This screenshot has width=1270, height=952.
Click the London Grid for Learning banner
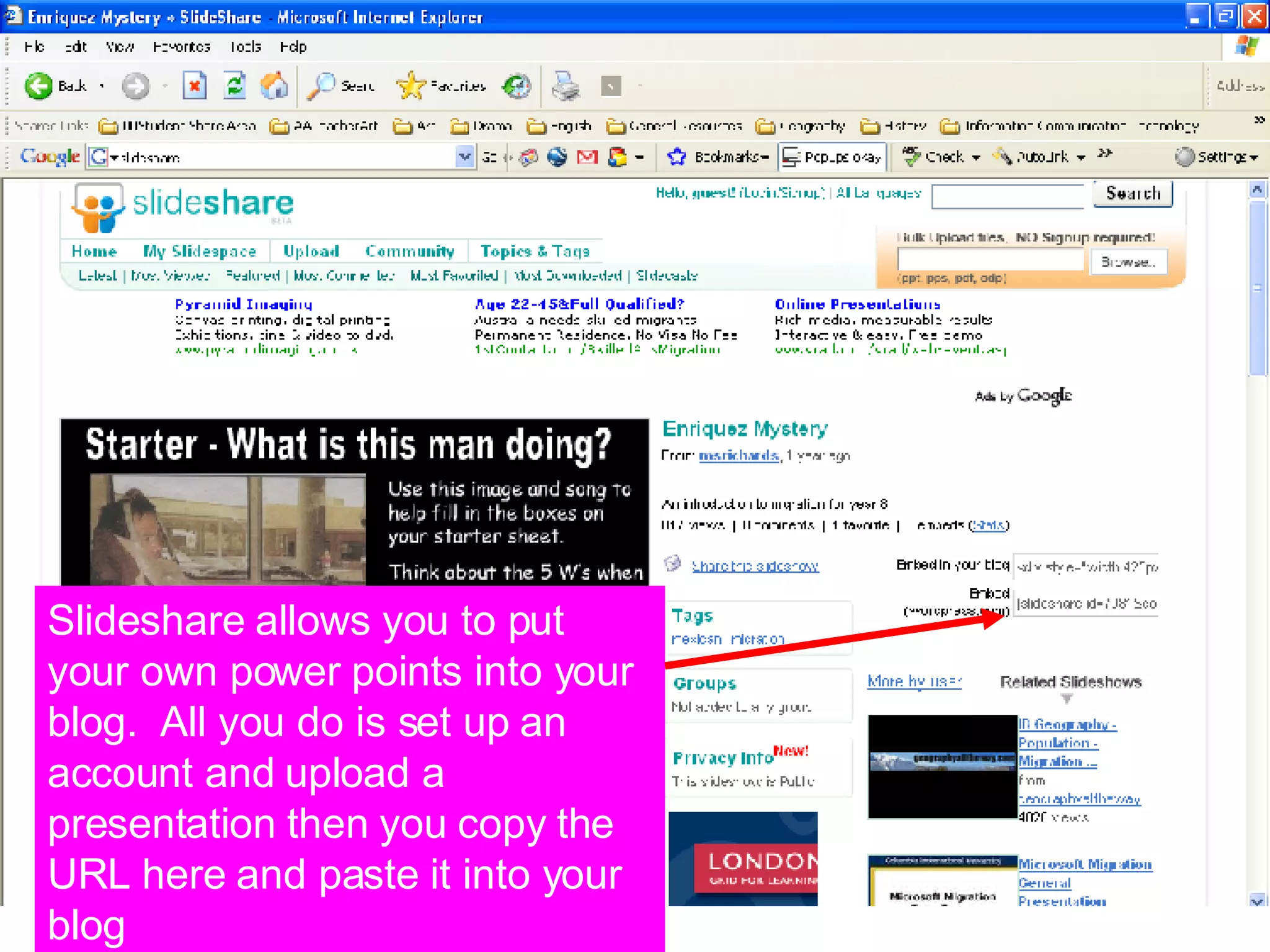point(743,859)
